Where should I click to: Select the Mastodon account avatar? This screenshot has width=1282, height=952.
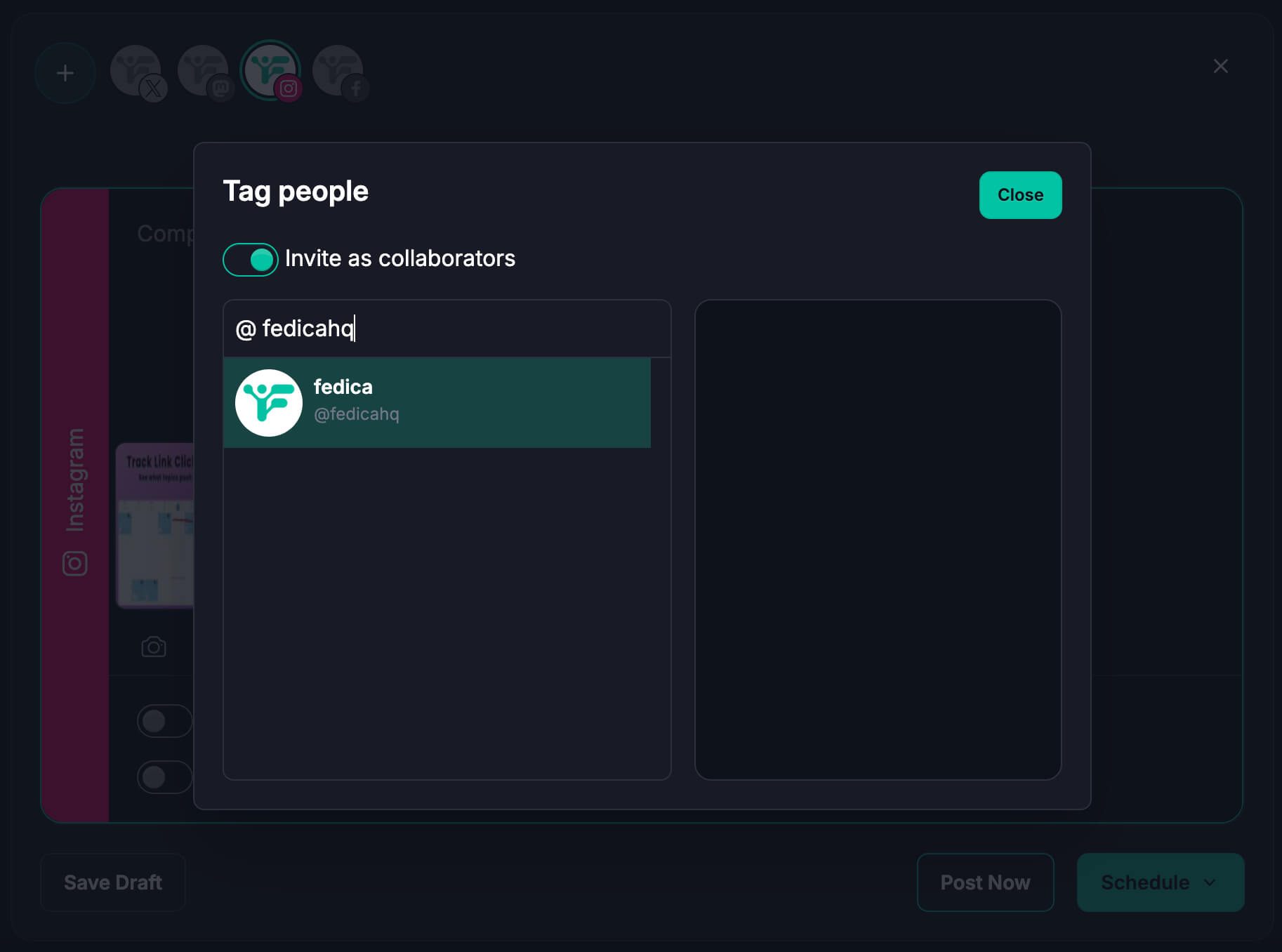coord(203,70)
